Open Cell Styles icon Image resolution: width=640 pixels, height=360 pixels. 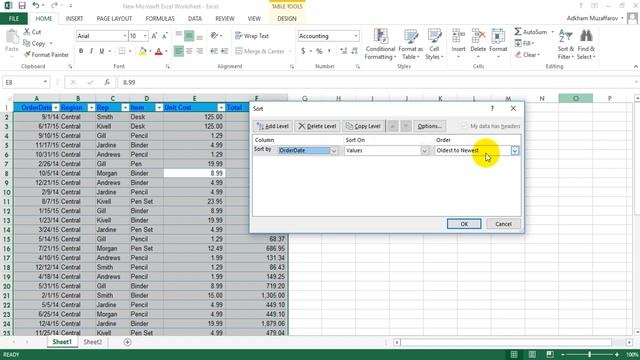[434, 36]
